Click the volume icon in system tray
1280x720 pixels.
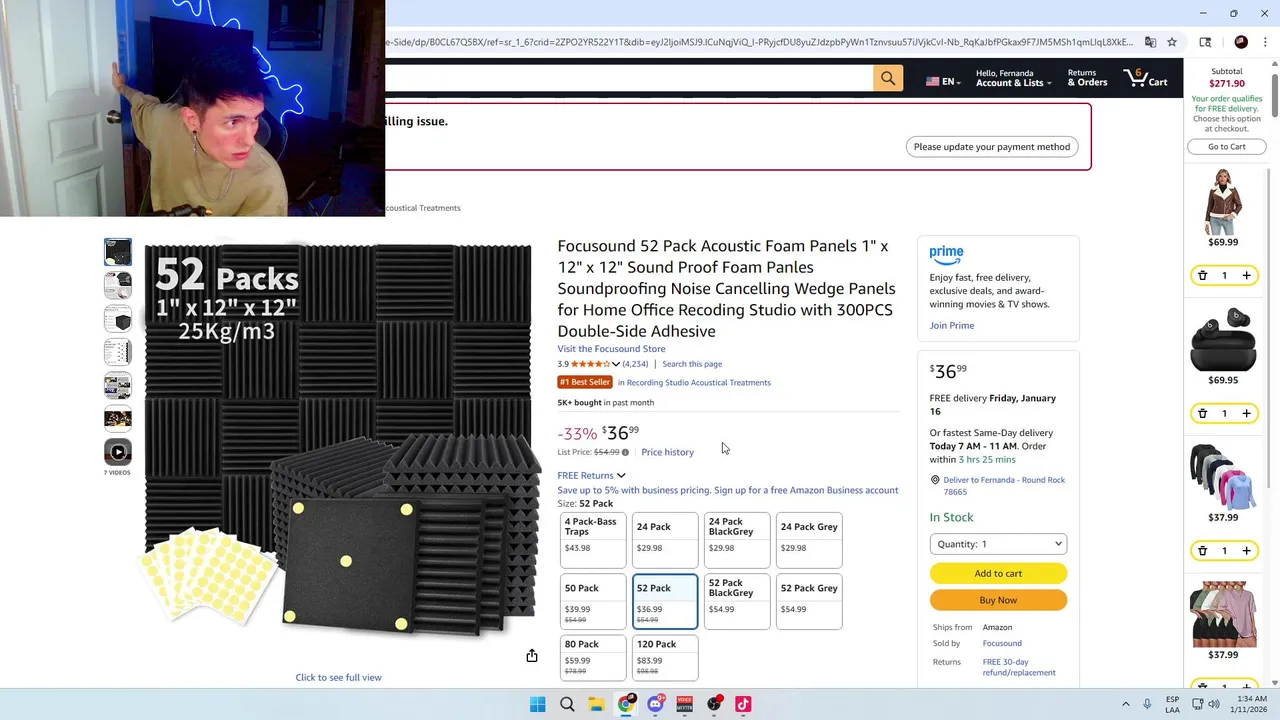tap(1214, 704)
